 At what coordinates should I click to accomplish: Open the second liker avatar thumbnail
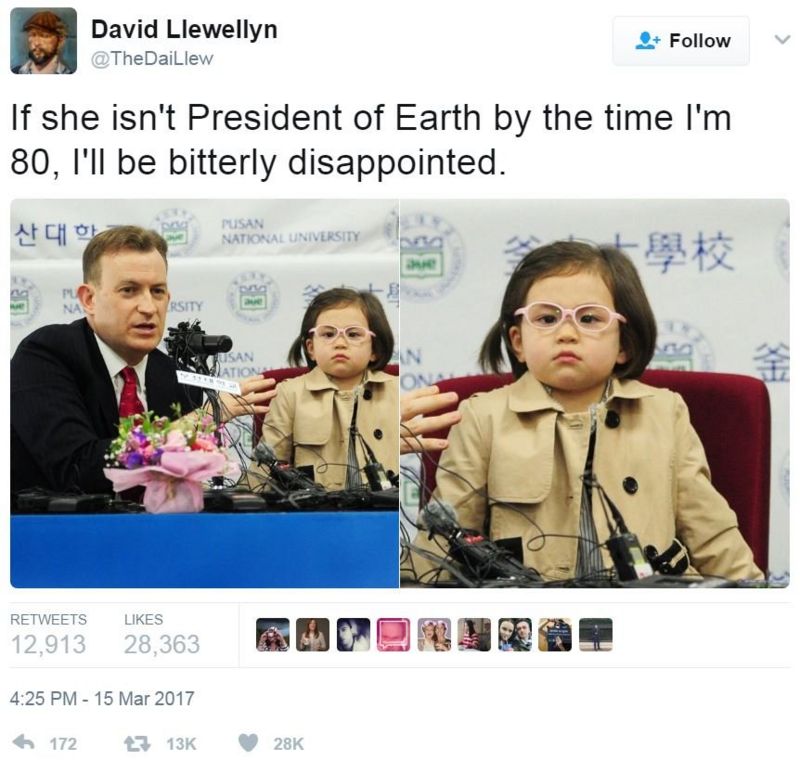[x=313, y=635]
